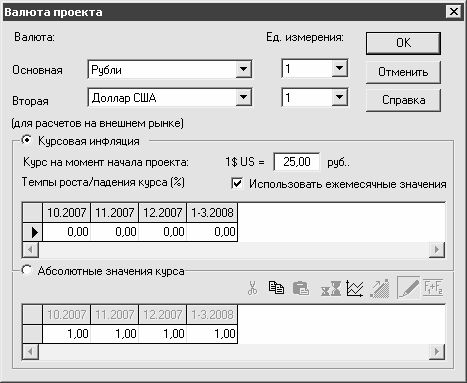Viewport: 467px width, 383px height.
Task: Click the Отменить button
Action: [x=403, y=72]
